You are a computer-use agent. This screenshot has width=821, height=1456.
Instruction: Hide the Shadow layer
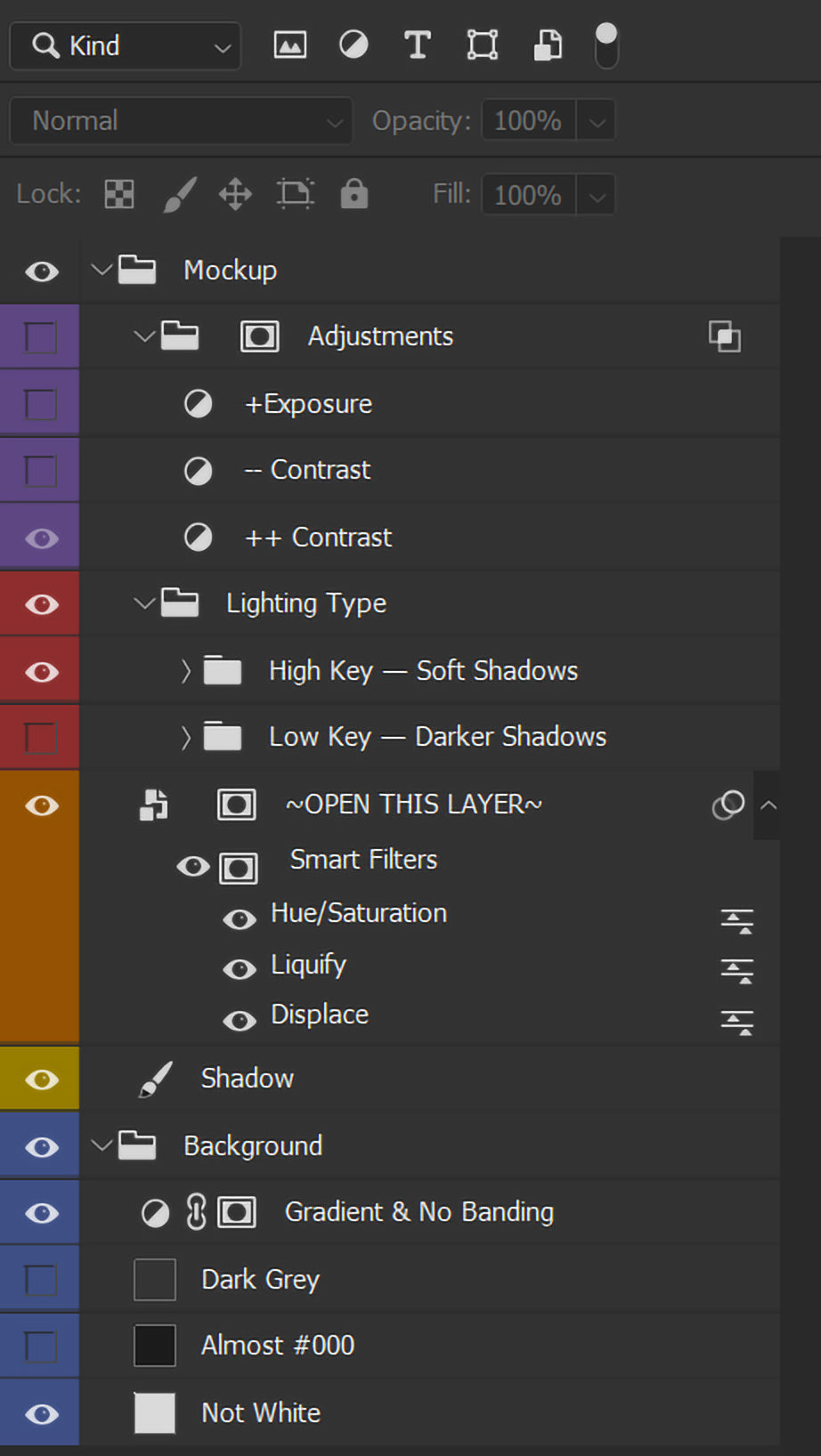click(41, 1080)
